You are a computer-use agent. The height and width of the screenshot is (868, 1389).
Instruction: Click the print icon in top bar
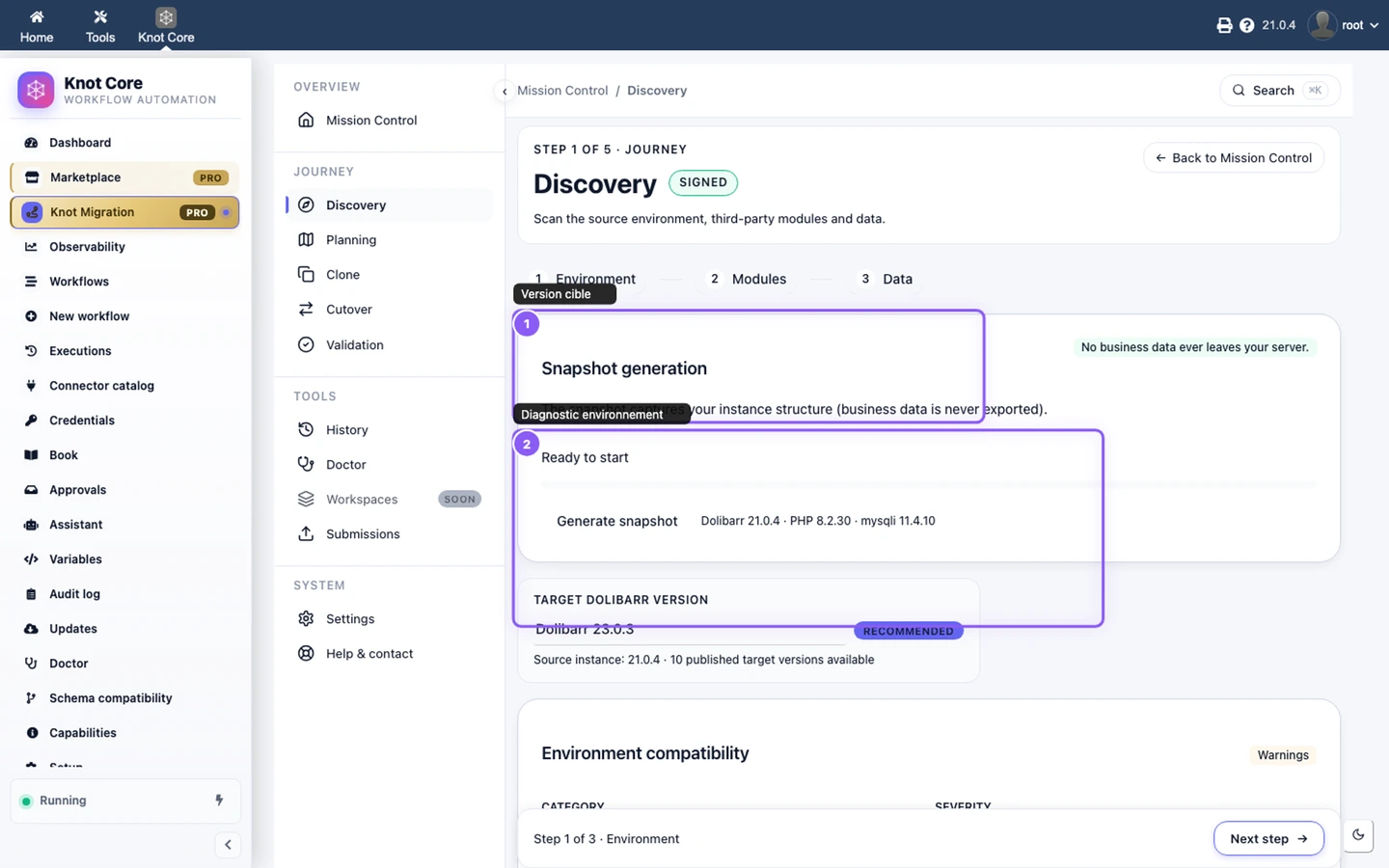click(x=1224, y=25)
